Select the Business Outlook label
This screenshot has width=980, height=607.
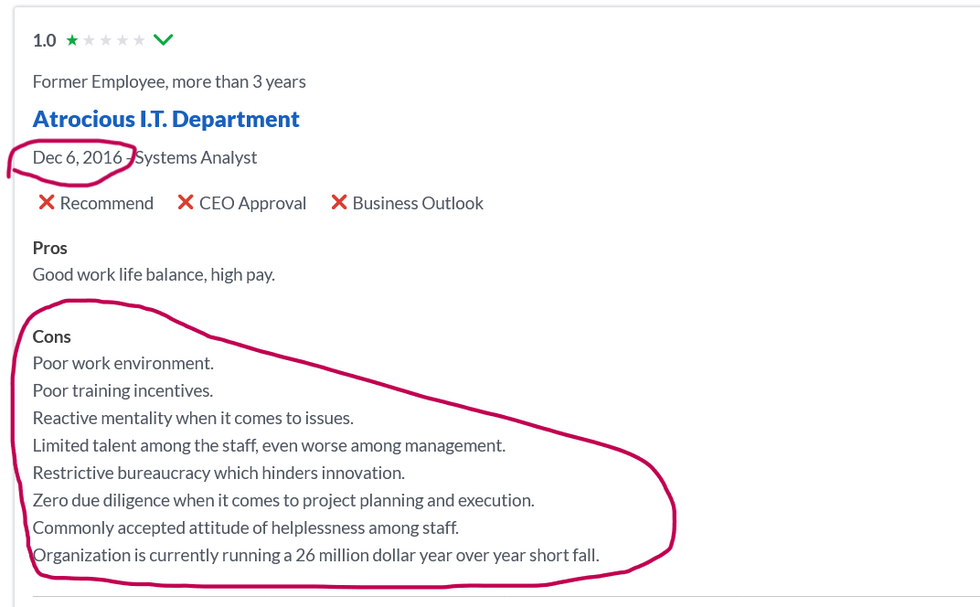coord(418,203)
